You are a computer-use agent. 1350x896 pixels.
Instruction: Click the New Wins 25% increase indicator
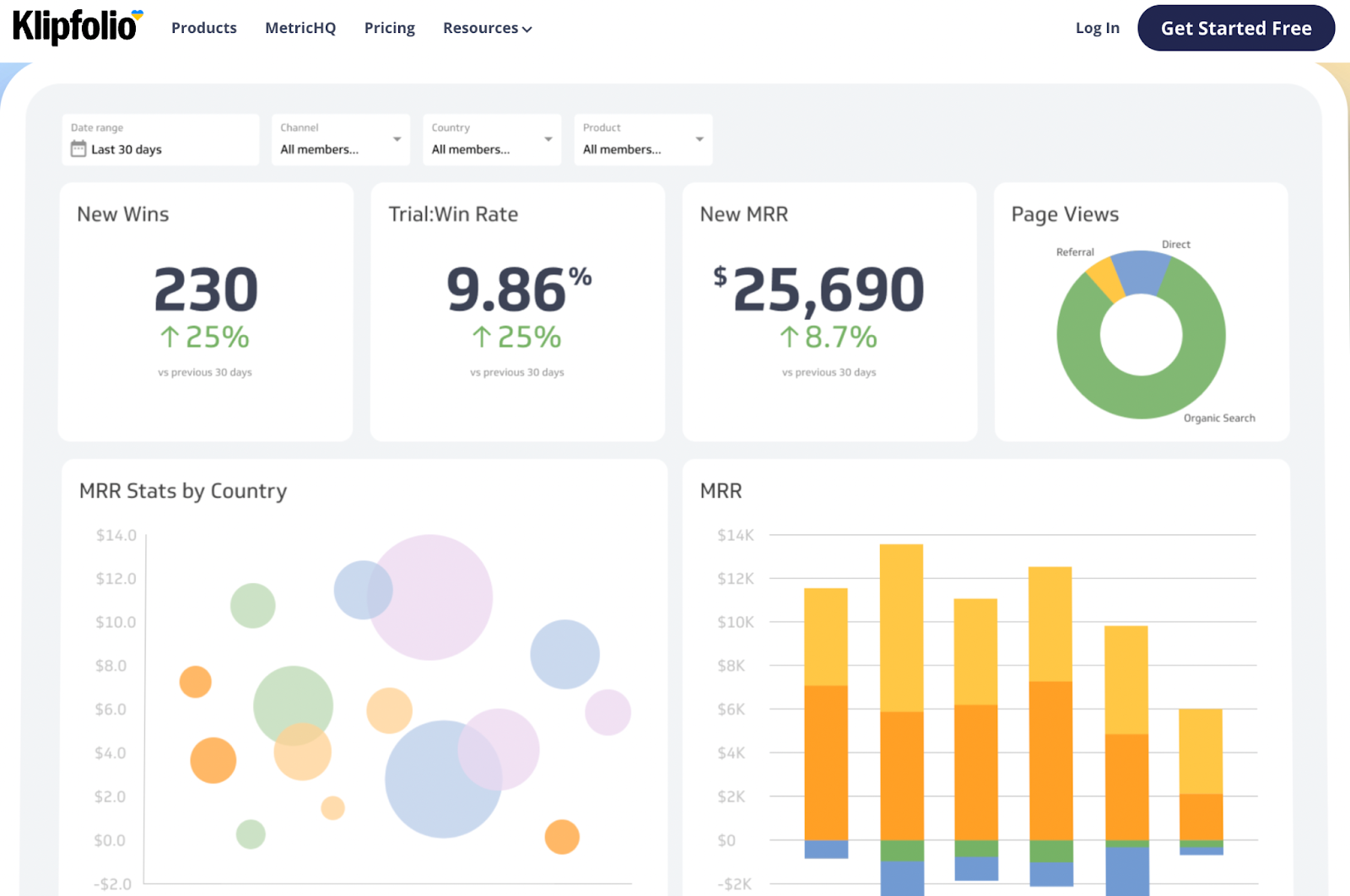tap(205, 337)
